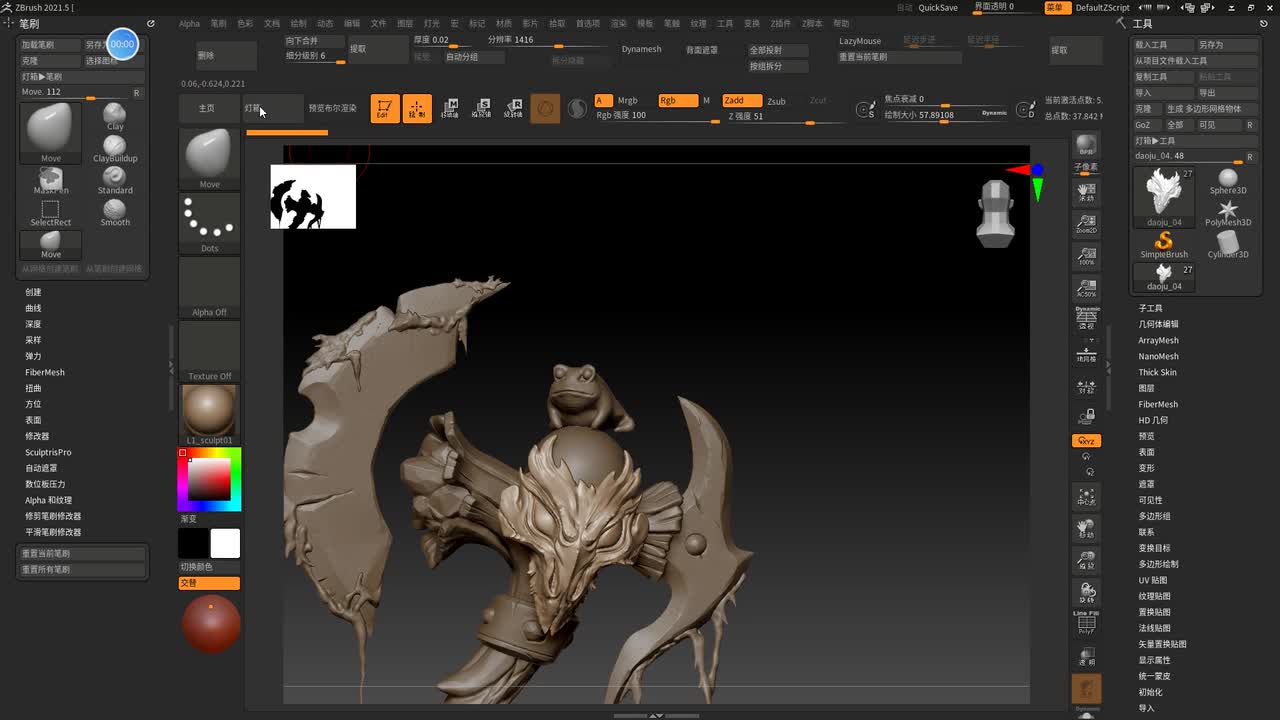Switch to the Scale transform mode

(x=482, y=108)
